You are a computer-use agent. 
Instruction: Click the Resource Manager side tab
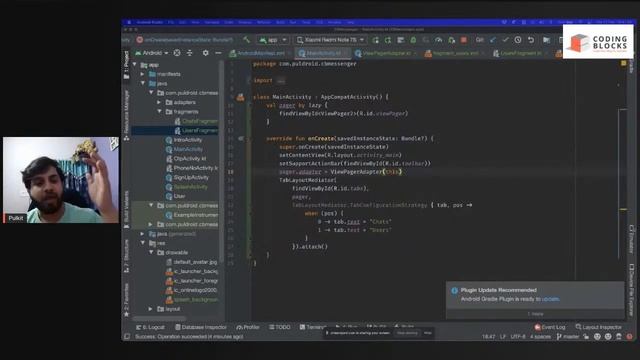click(127, 116)
